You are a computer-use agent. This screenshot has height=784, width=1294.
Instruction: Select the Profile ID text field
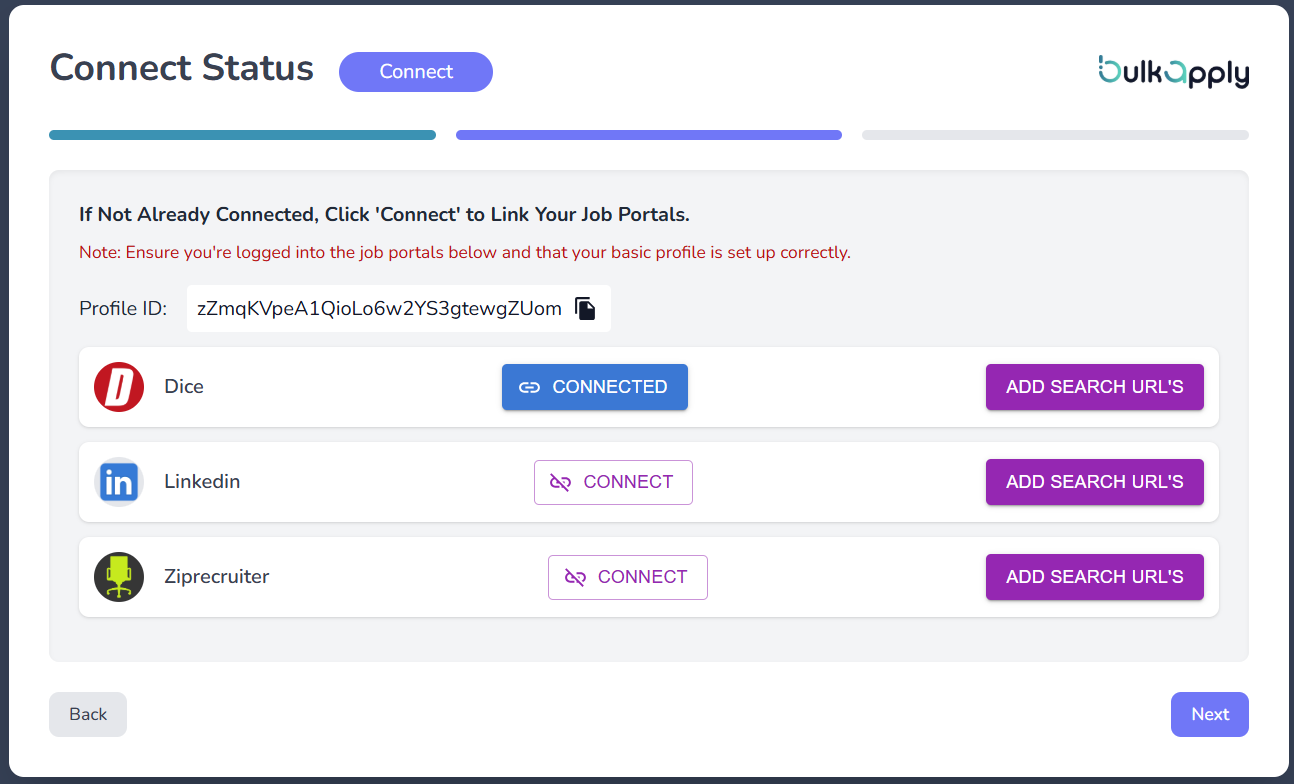click(x=379, y=309)
